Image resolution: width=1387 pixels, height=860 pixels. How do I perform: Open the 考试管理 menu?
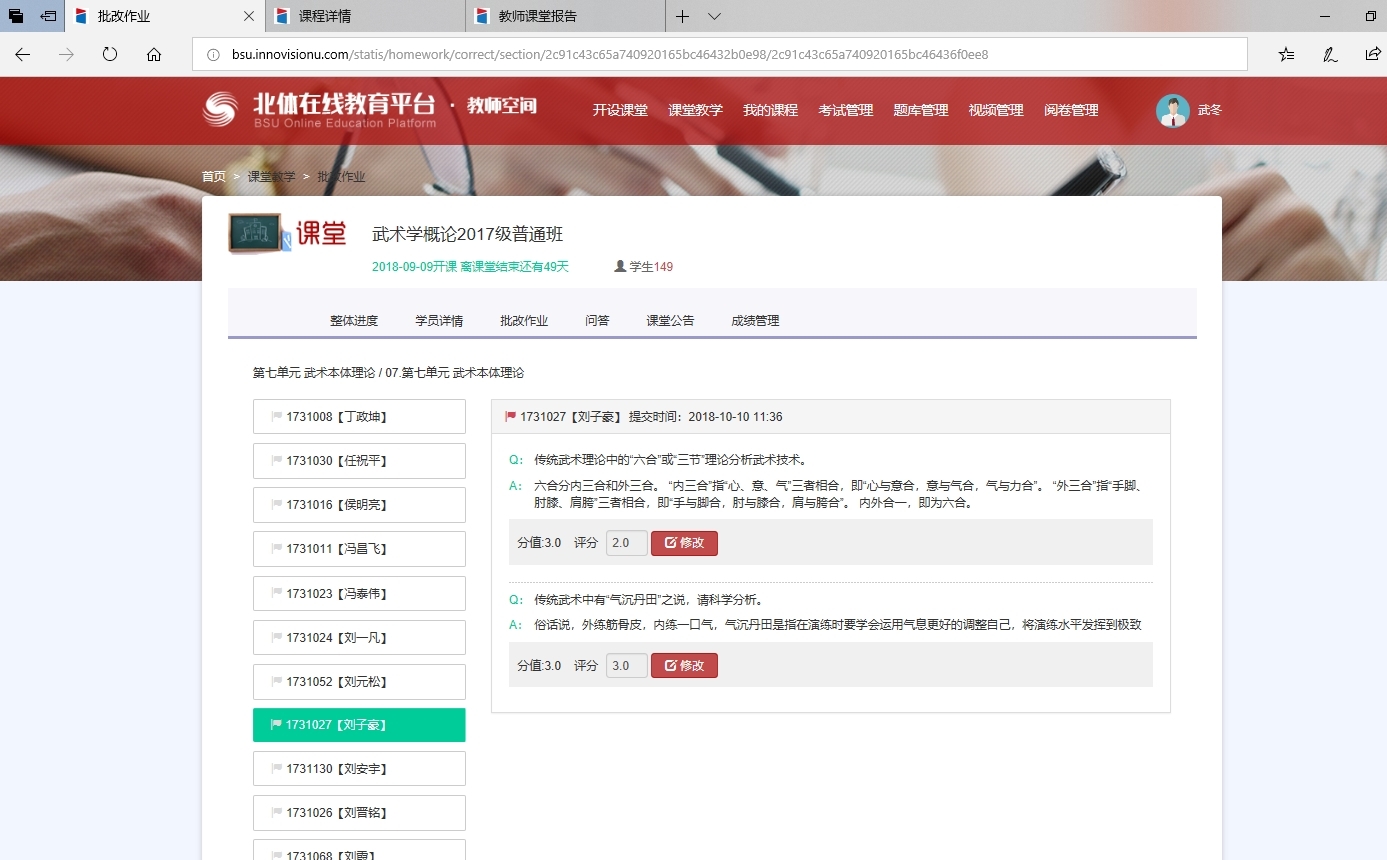(845, 110)
